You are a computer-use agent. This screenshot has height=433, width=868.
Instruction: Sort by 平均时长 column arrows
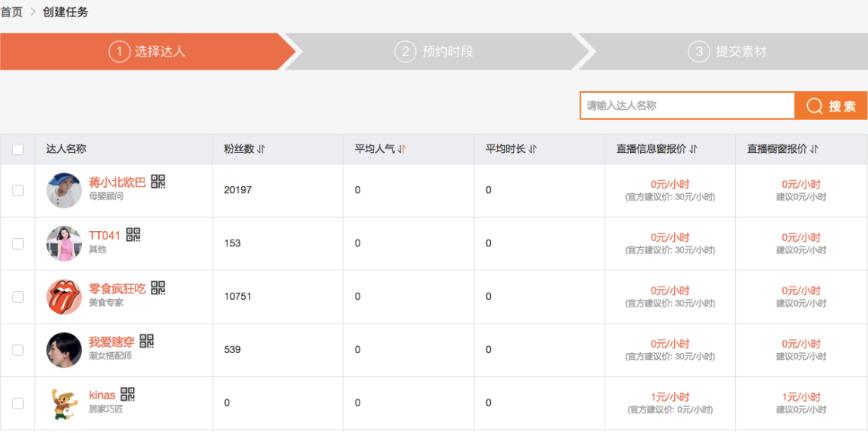pyautogui.click(x=533, y=149)
